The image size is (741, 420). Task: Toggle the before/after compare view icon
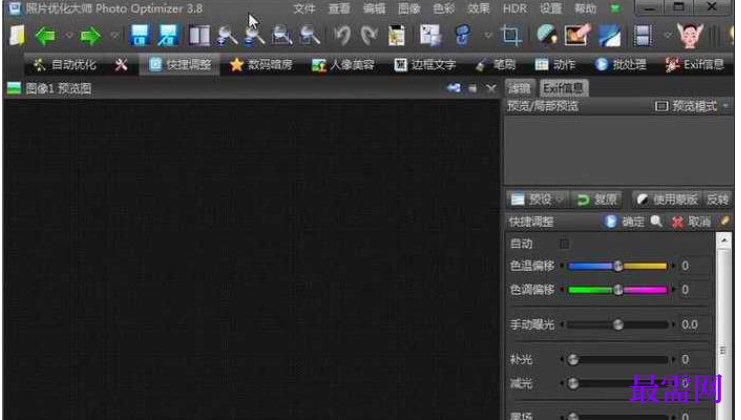199,35
